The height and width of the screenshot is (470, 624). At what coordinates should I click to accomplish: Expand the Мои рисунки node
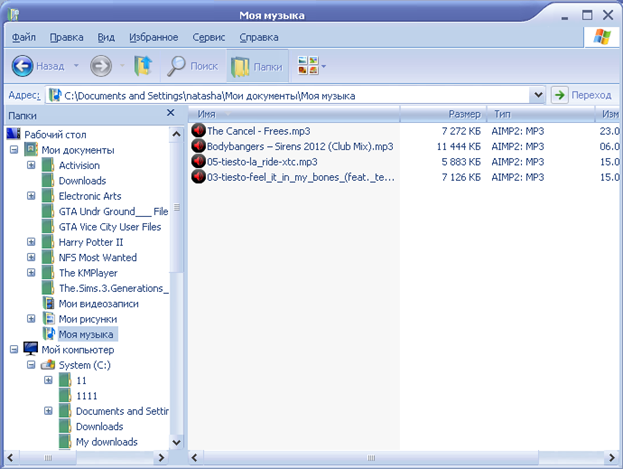tap(31, 319)
